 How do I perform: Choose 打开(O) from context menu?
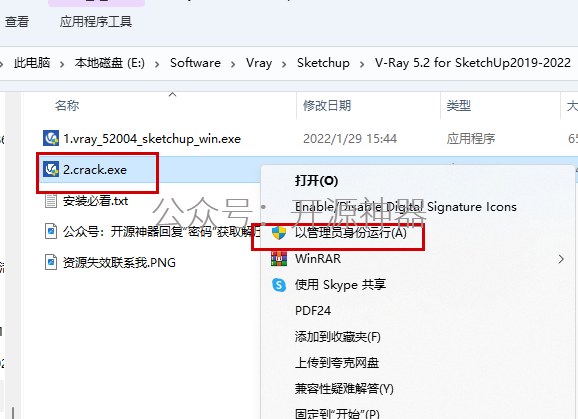pos(316,181)
